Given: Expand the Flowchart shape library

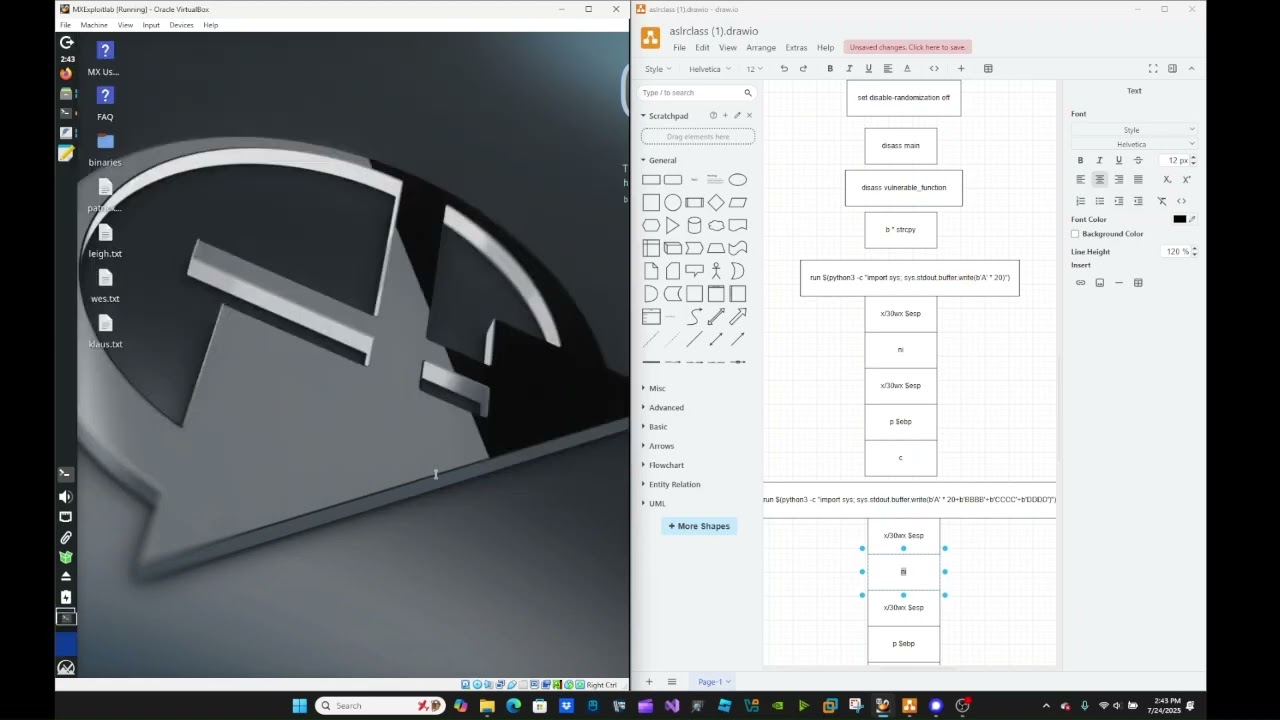Looking at the screenshot, I should pos(666,465).
